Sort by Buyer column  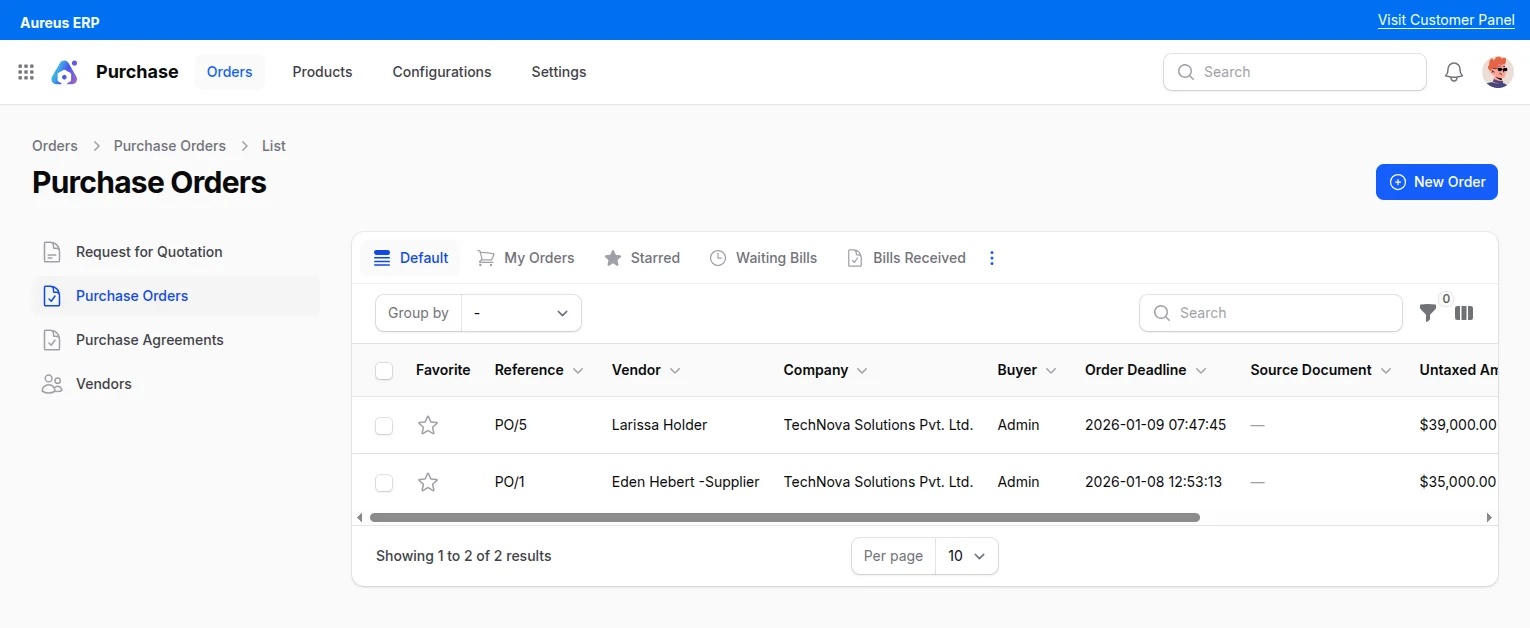click(x=1027, y=370)
